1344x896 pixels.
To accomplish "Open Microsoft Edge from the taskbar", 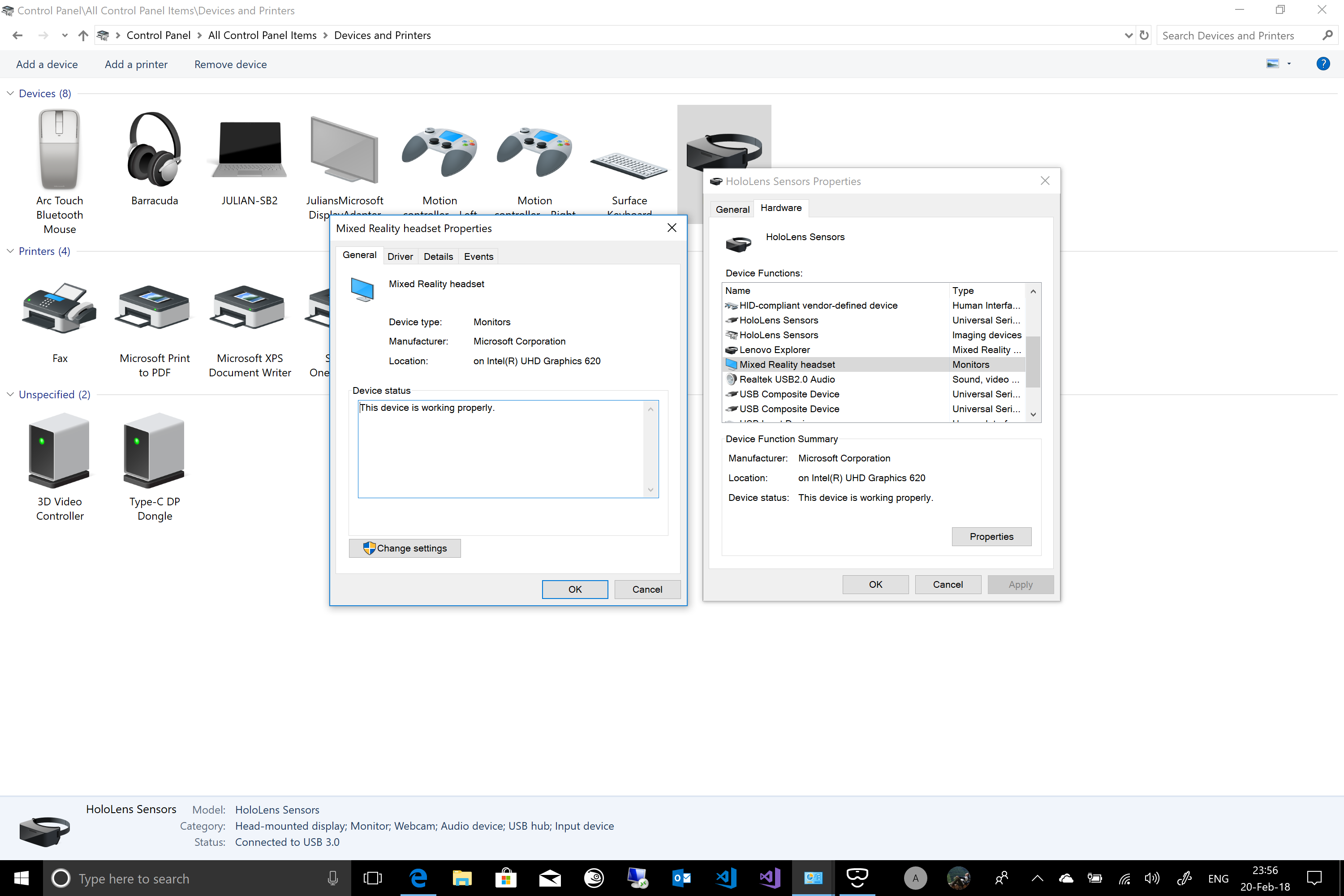I will coord(418,878).
